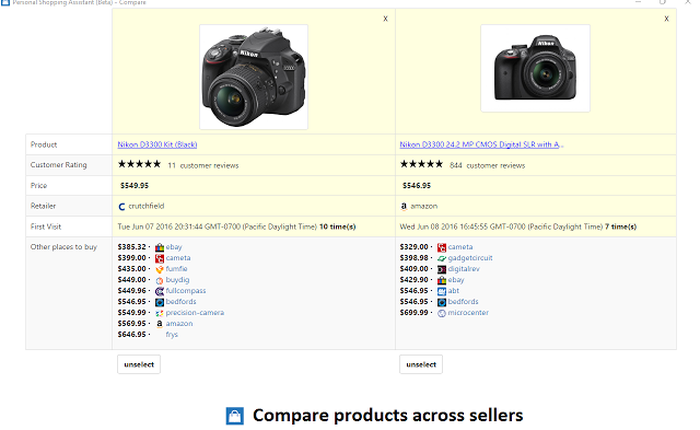Click the Fullcompass icon beside $449.96
Screen dimensions: 700x430
point(159,290)
